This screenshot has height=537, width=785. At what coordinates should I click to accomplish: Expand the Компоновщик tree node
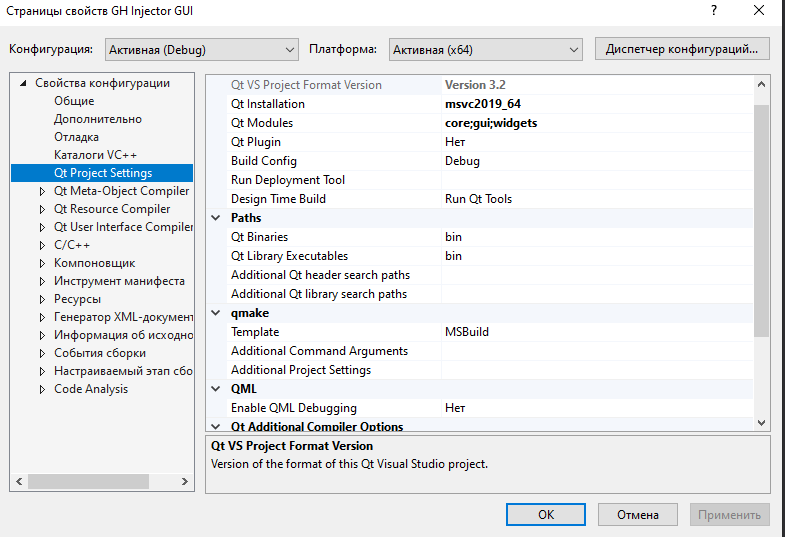tap(42, 263)
